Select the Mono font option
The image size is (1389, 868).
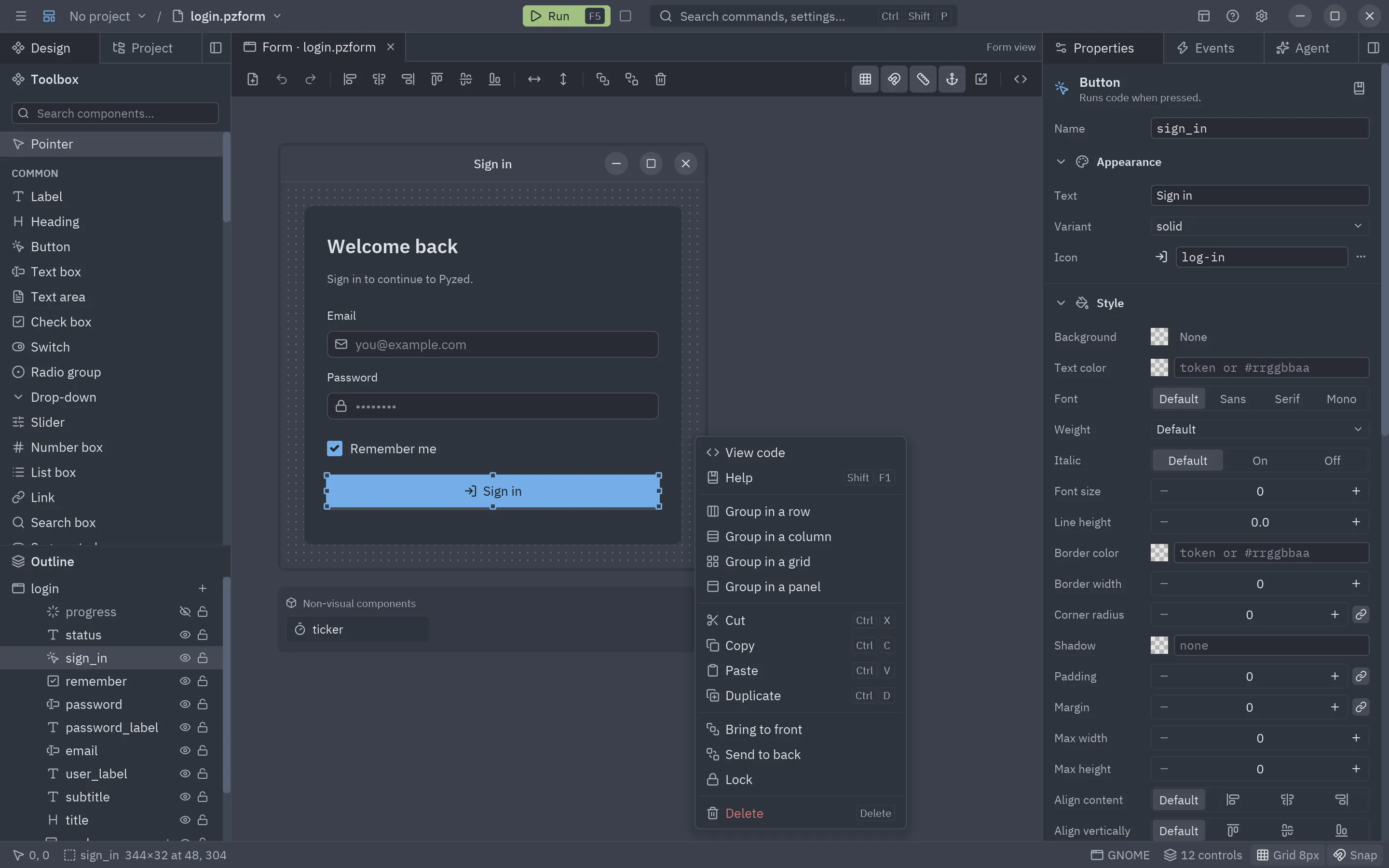pyautogui.click(x=1341, y=399)
